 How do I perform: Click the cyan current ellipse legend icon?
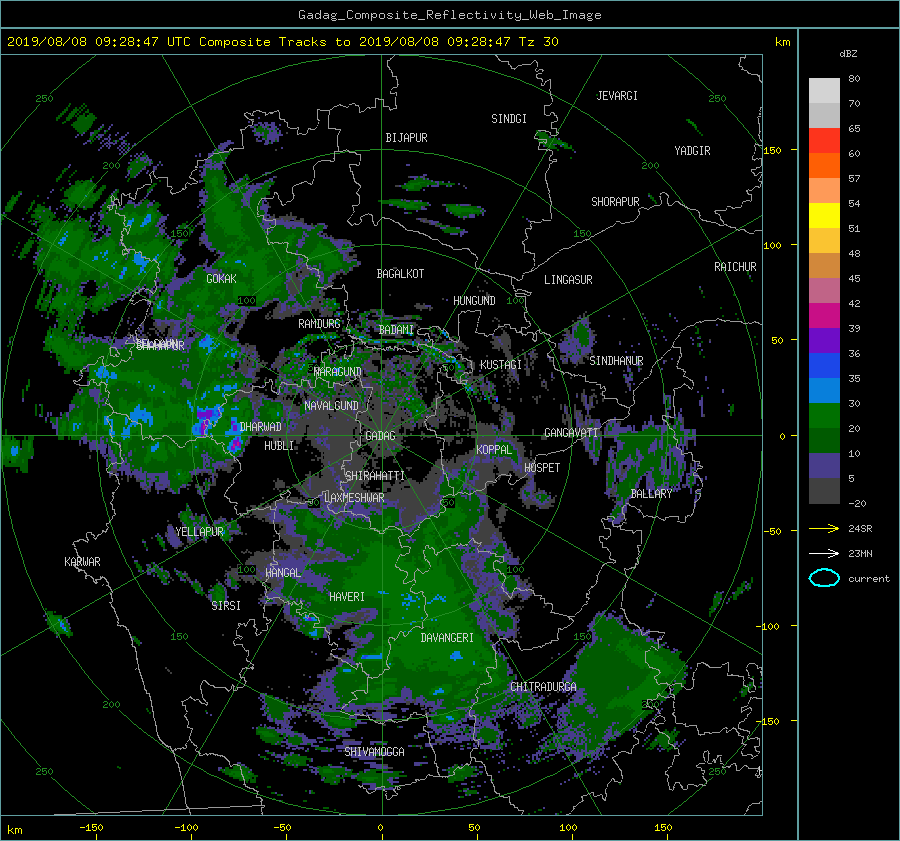[x=824, y=578]
